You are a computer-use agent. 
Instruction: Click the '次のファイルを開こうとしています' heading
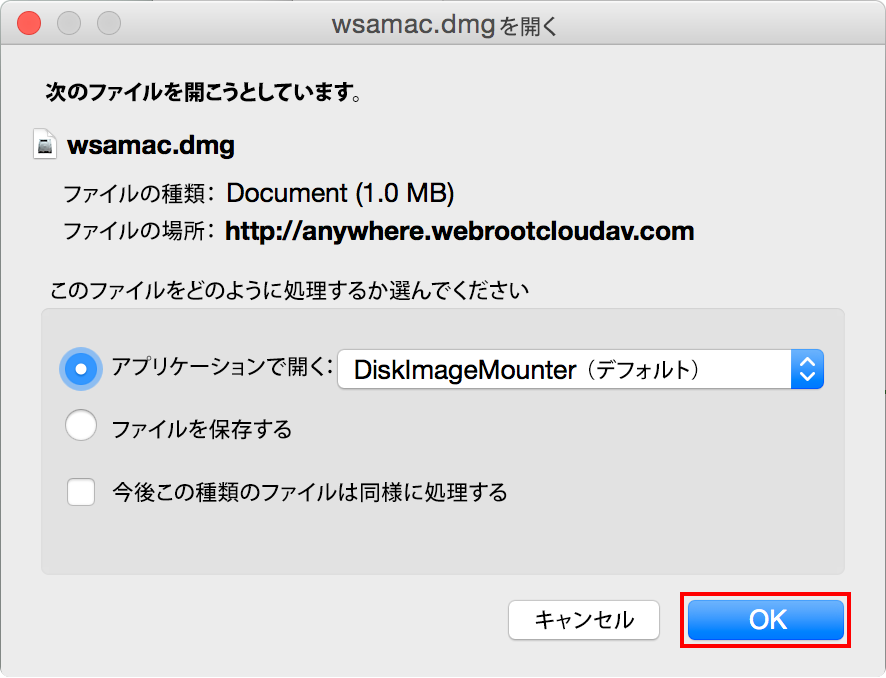click(x=203, y=92)
